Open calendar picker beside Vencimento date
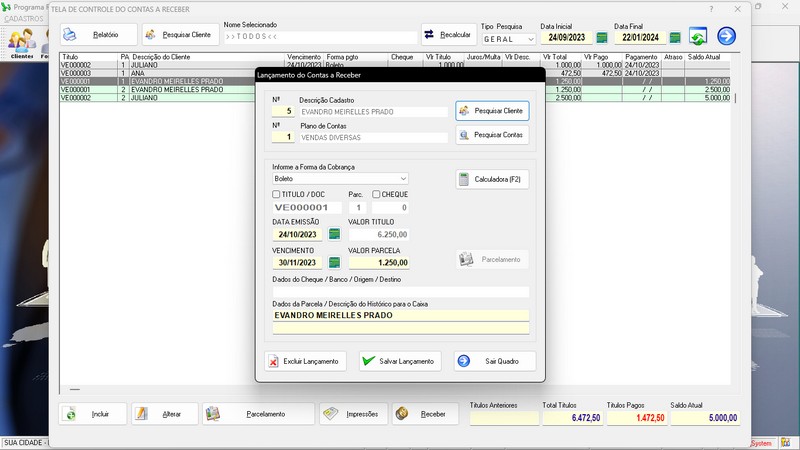This screenshot has height=450, width=800. point(334,262)
